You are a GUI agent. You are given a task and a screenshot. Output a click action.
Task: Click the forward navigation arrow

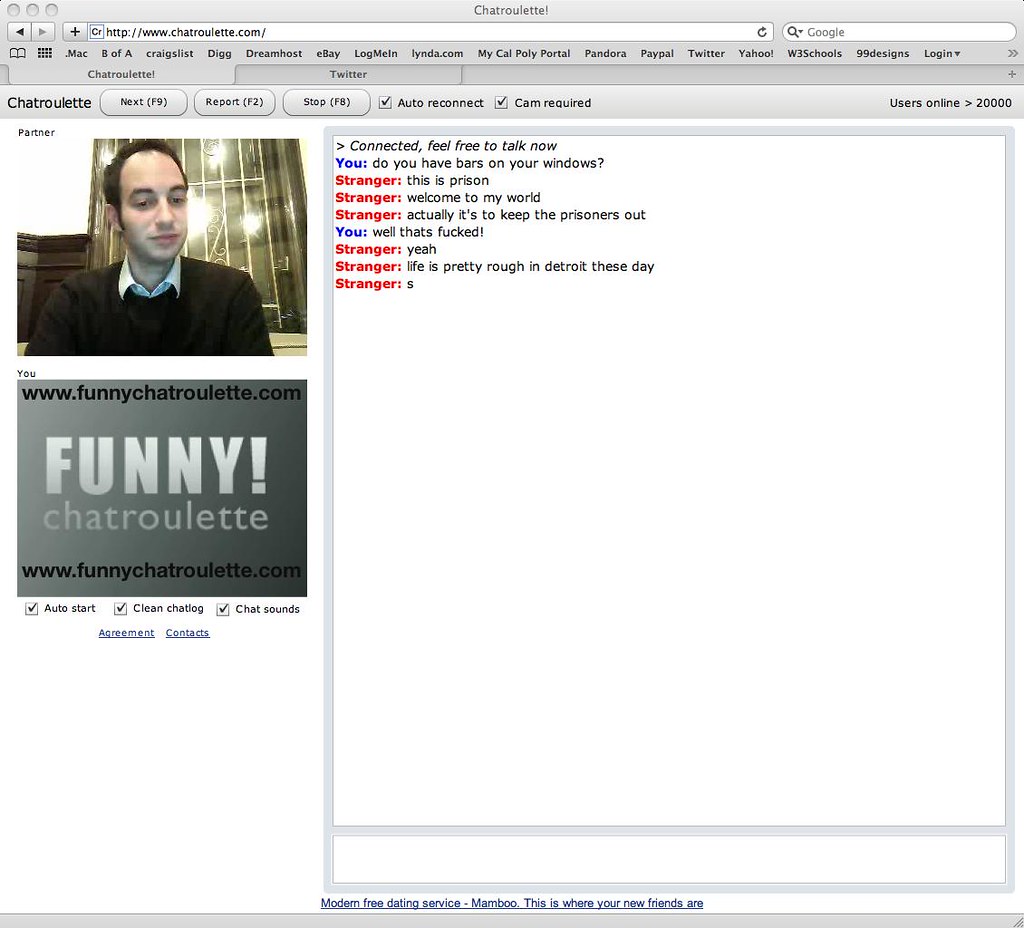tap(41, 31)
